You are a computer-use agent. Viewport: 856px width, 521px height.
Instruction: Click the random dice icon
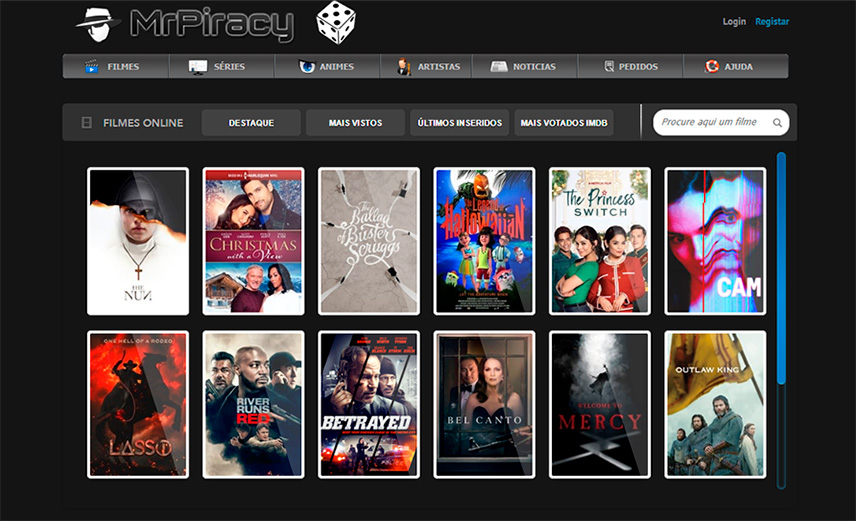pos(336,22)
